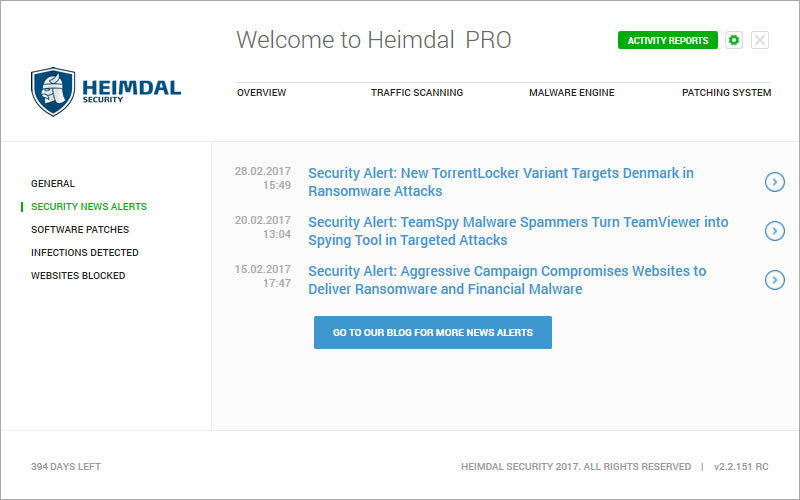Read the TeamSpy Malware TeamViewer article
This screenshot has height=500, width=800.
pyautogui.click(x=518, y=231)
